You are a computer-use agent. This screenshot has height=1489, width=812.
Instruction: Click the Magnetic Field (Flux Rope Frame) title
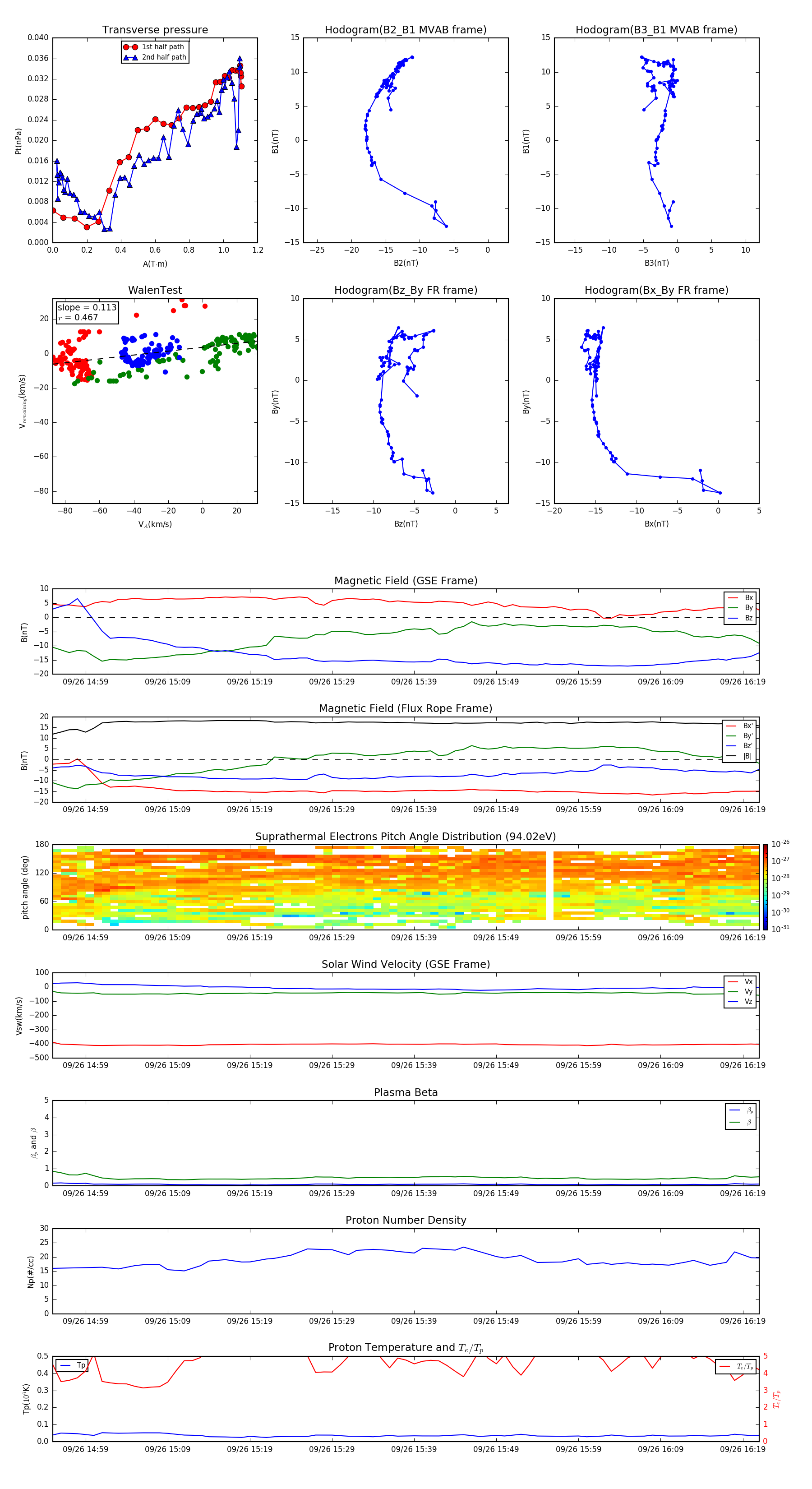pos(406,709)
